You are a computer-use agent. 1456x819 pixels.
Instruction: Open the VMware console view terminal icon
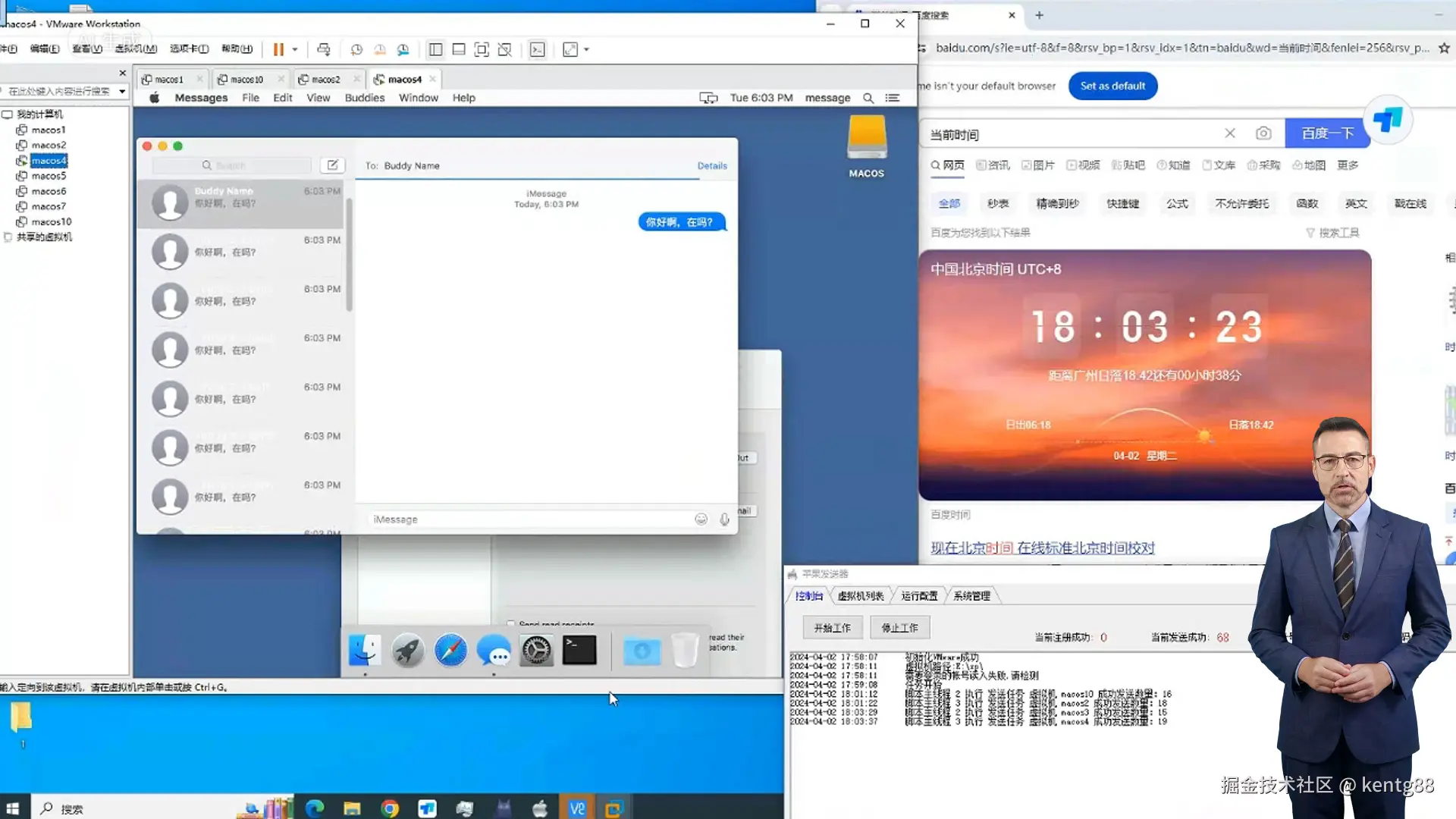click(x=537, y=49)
